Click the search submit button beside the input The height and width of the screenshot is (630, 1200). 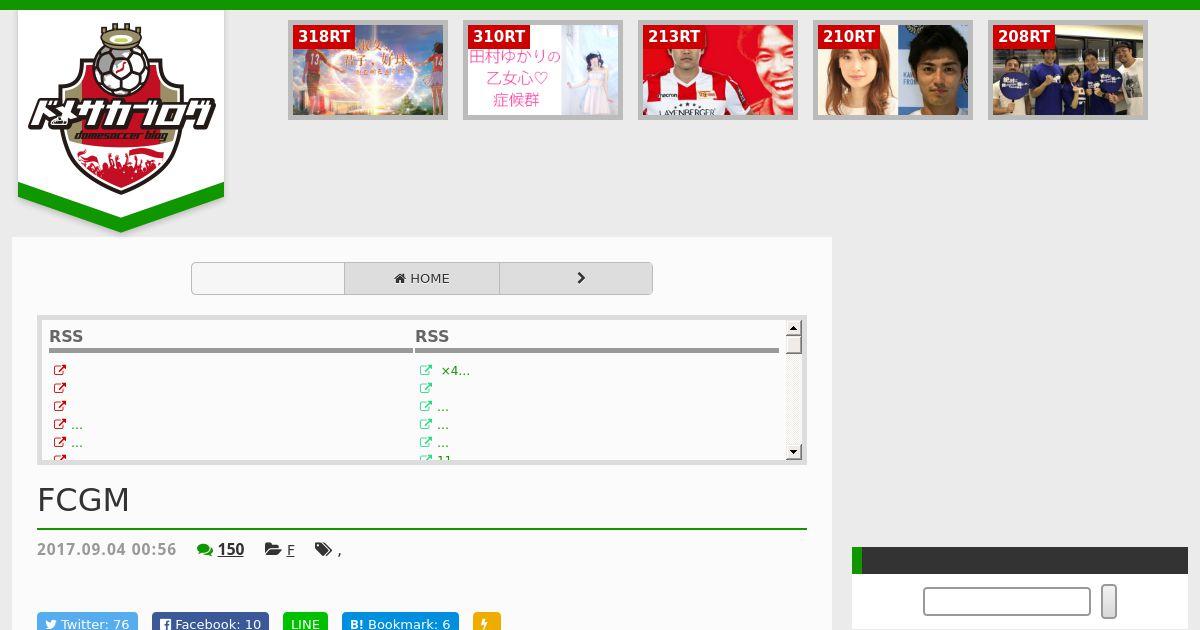click(1109, 601)
